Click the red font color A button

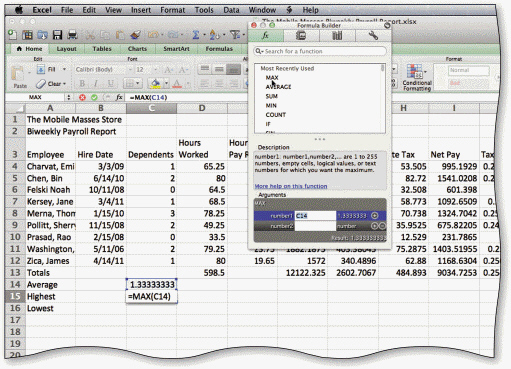[177, 83]
